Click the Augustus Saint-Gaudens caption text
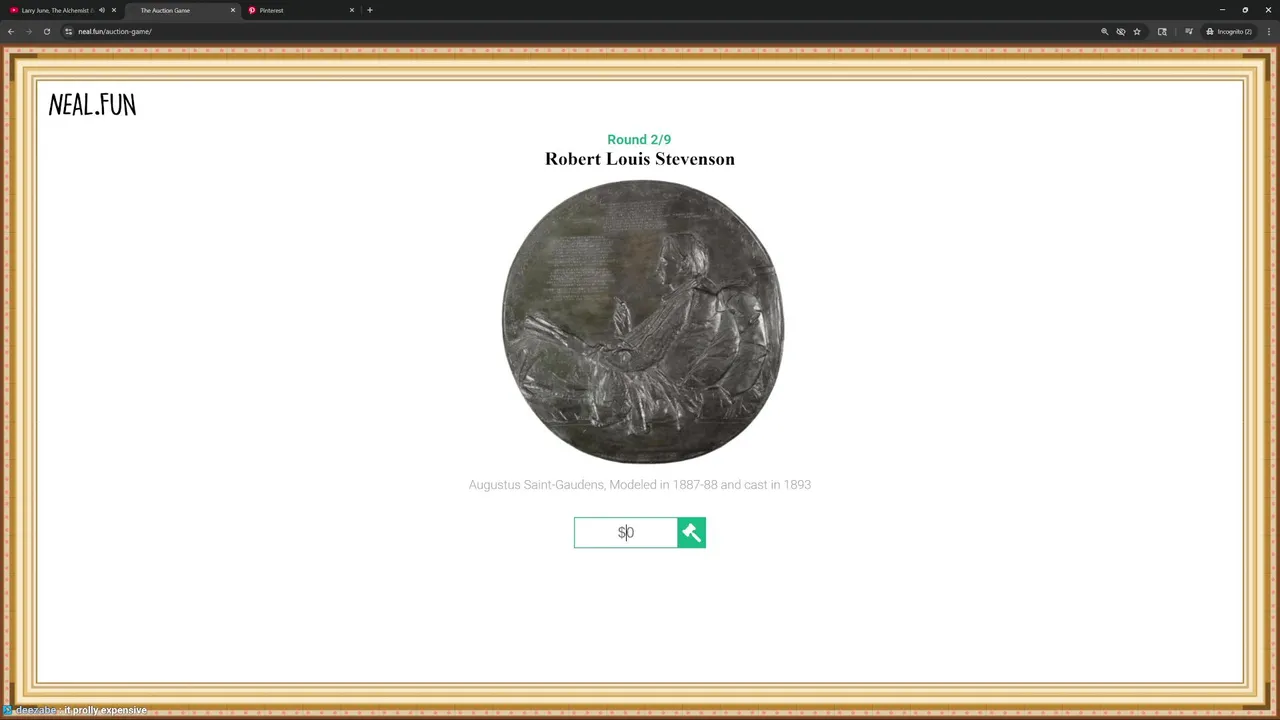This screenshot has height=720, width=1280. 640,485
